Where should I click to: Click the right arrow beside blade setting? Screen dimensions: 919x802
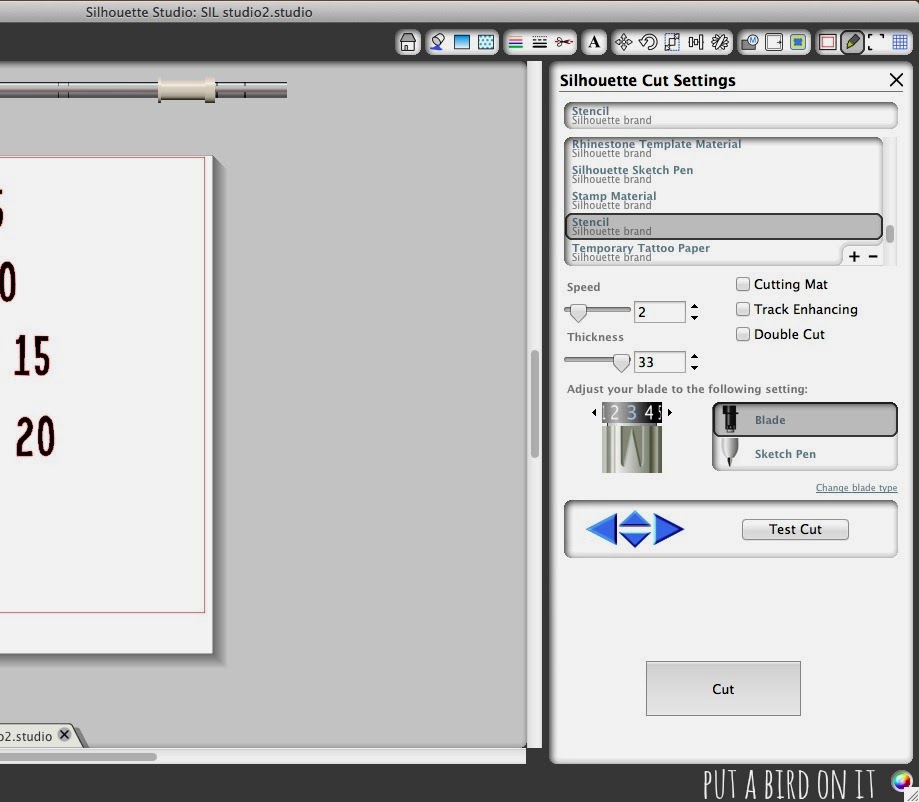click(670, 413)
